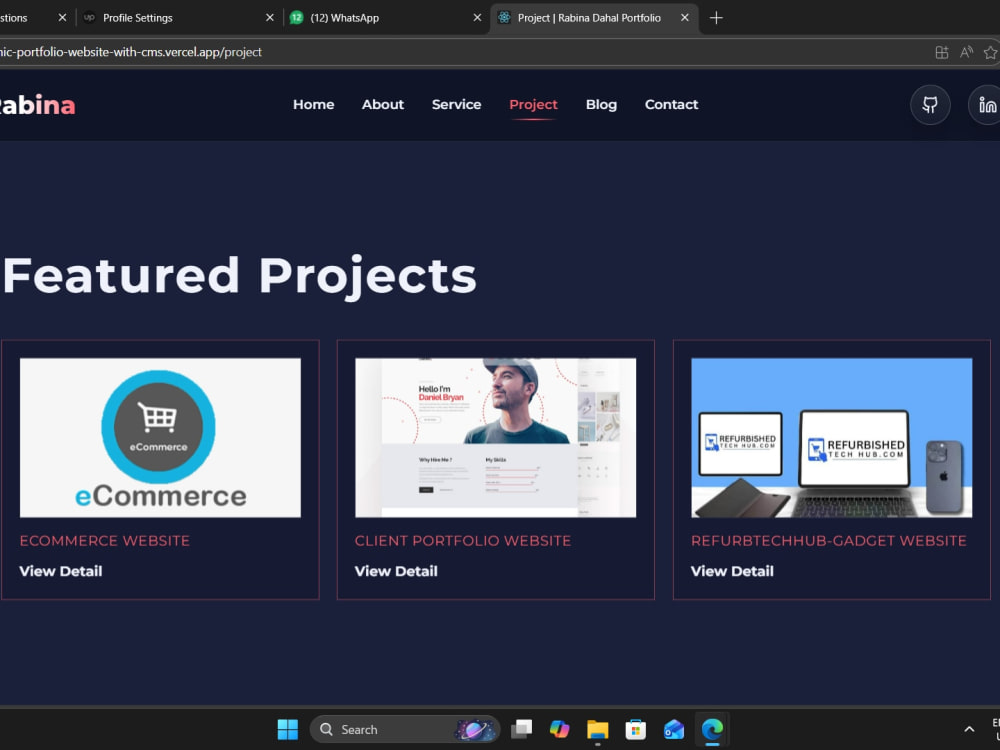Open the About page
Viewport: 1000px width, 750px height.
(383, 105)
